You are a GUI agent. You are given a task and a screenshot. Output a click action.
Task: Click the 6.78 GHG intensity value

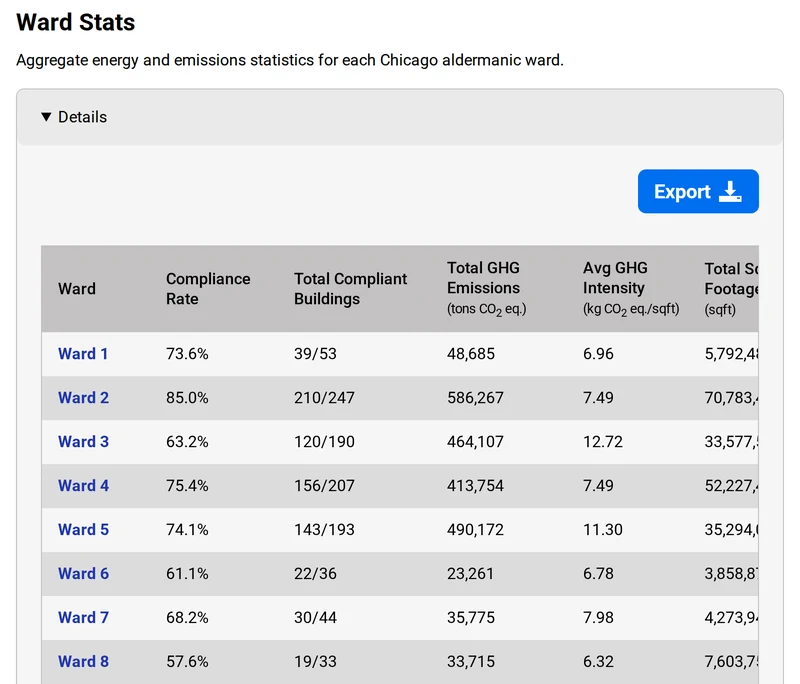tap(598, 573)
